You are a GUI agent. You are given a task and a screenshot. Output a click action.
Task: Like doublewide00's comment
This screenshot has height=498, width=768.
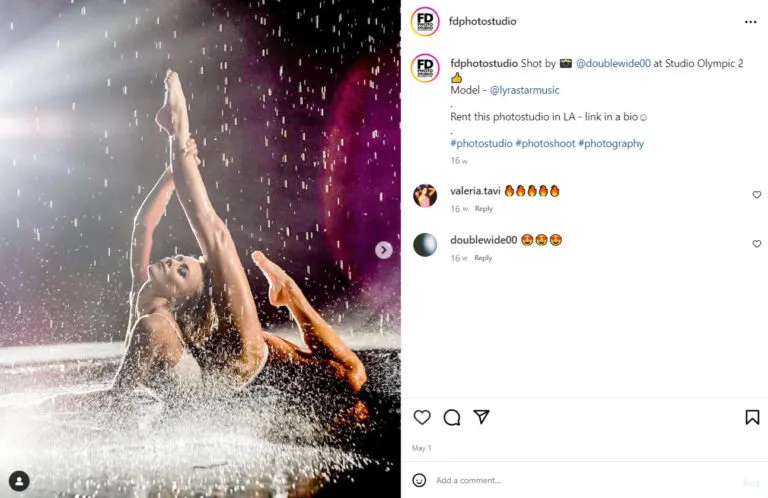pos(756,244)
